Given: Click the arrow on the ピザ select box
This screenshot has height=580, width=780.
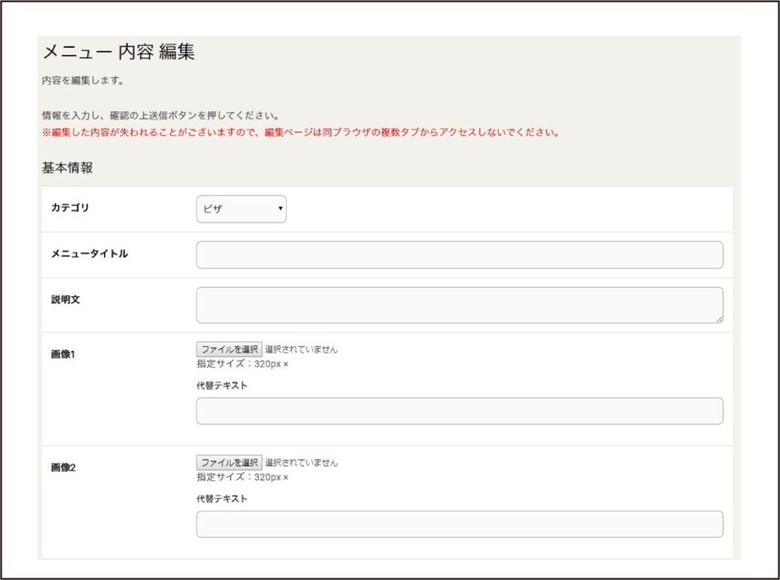Looking at the screenshot, I should pos(281,208).
